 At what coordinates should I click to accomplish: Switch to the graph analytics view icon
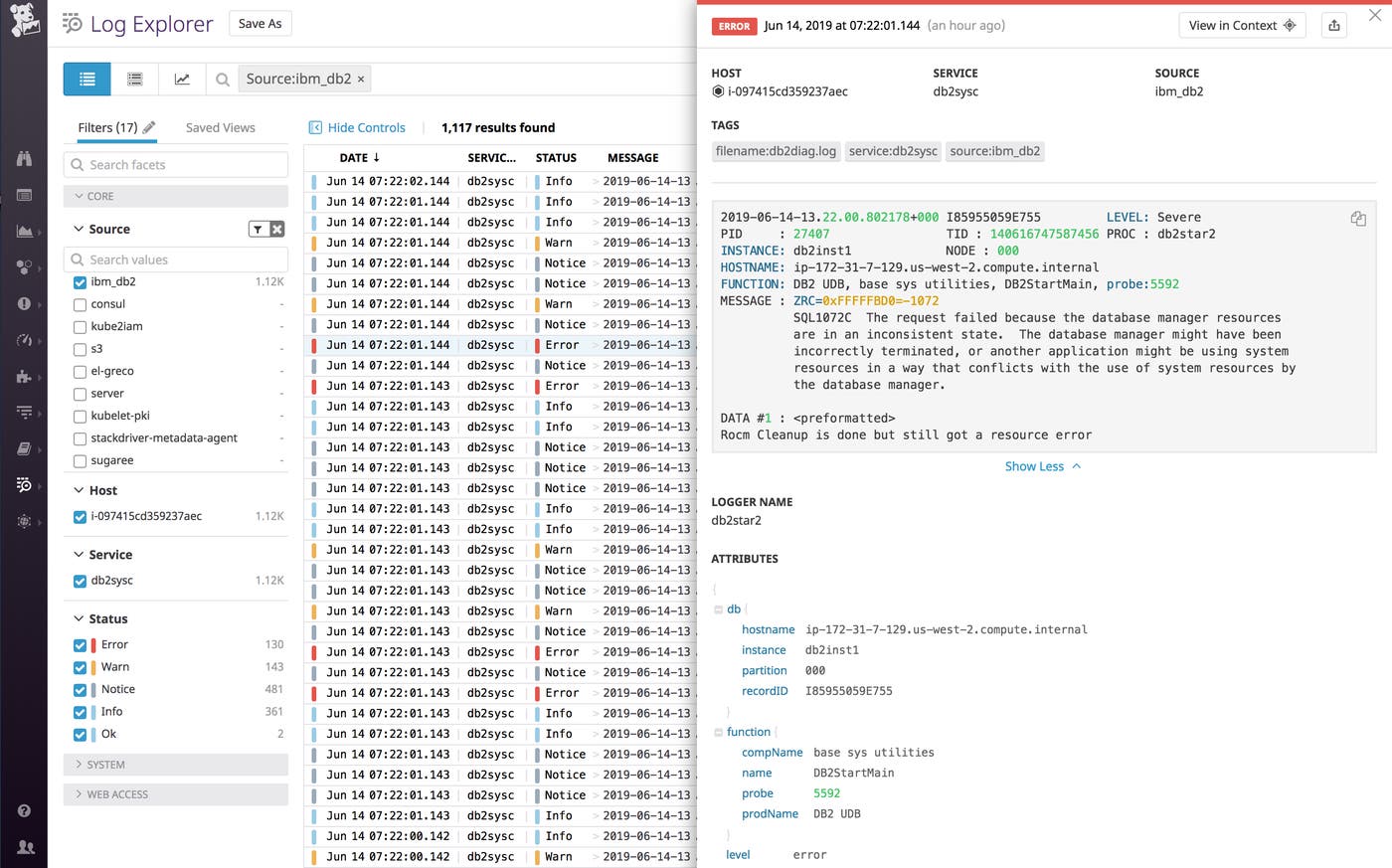pos(182,79)
